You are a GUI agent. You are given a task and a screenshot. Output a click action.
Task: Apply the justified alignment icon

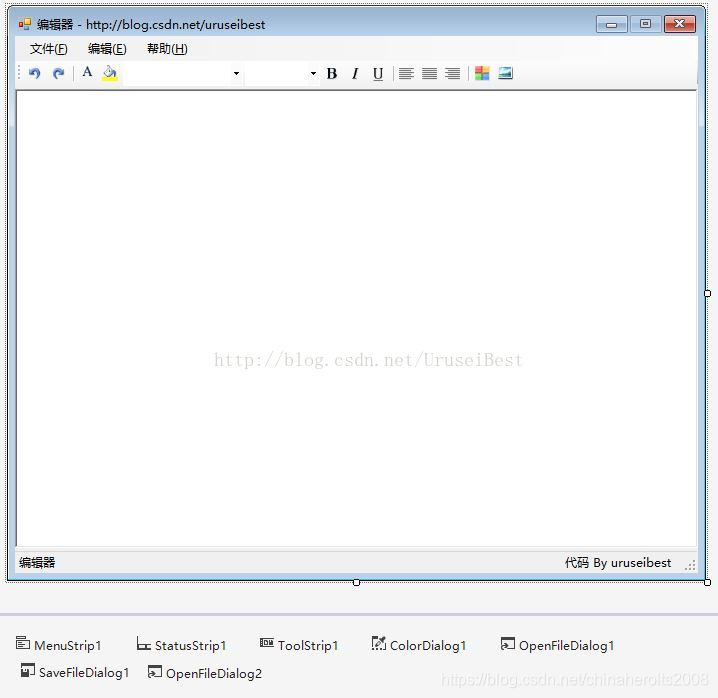(429, 73)
